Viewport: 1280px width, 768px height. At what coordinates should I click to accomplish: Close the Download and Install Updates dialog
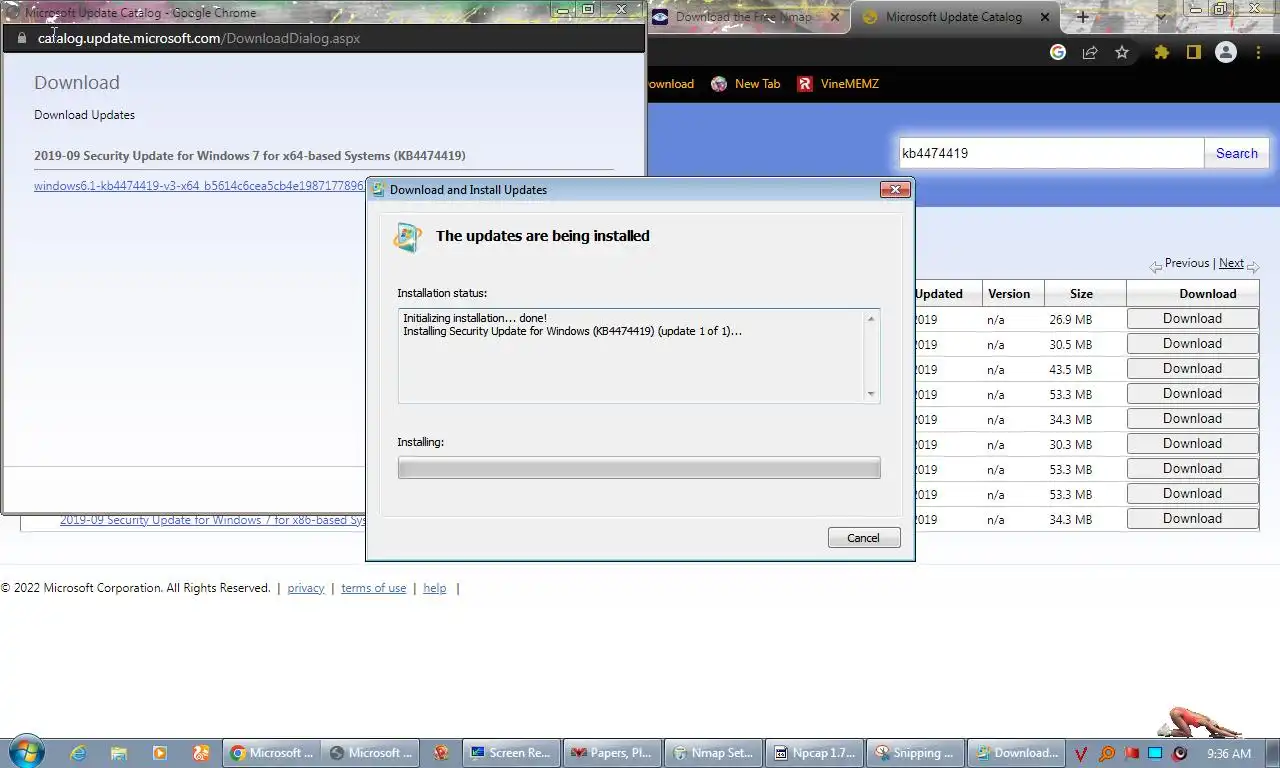[x=895, y=189]
